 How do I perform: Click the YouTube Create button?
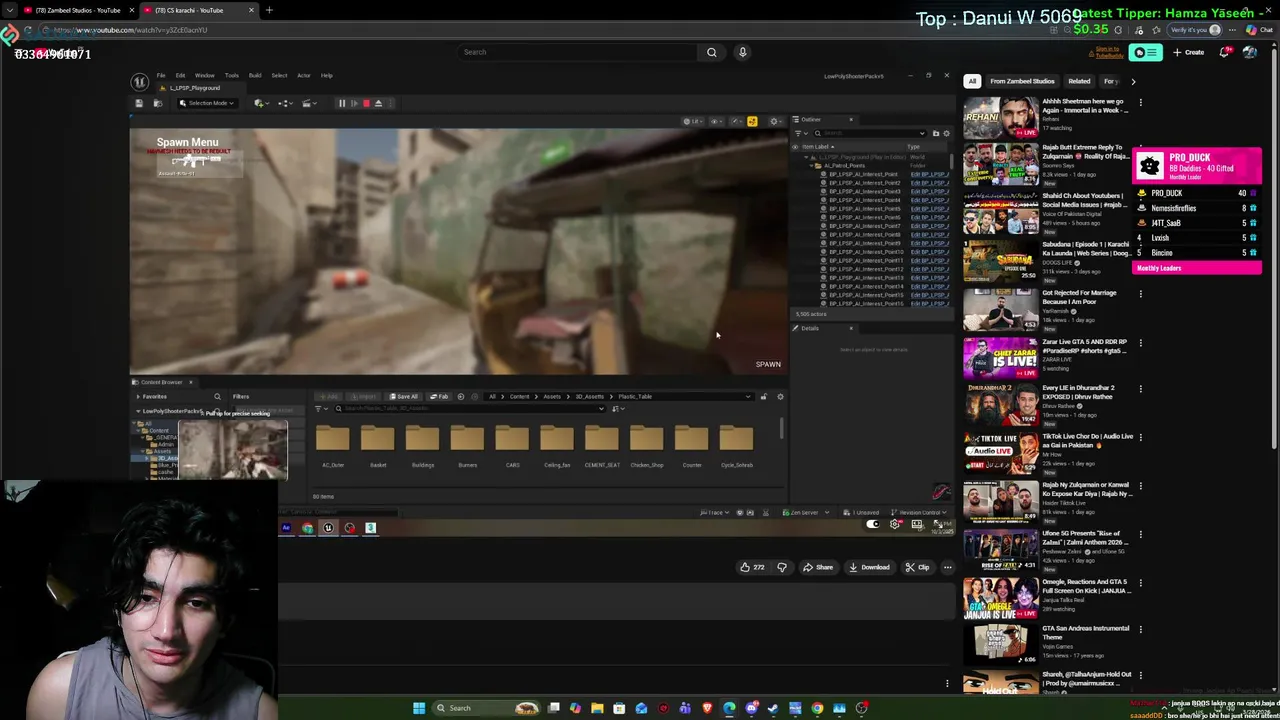1189,52
